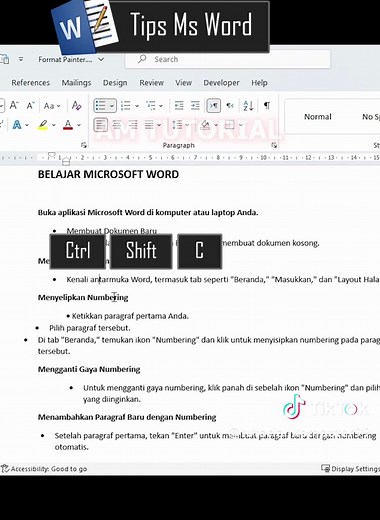The width and height of the screenshot is (380, 520).
Task: Open the Font Color picker arrow
Action: click(79, 125)
